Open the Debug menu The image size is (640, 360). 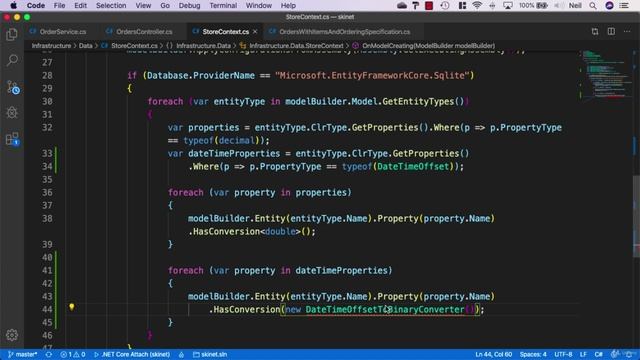189,5
